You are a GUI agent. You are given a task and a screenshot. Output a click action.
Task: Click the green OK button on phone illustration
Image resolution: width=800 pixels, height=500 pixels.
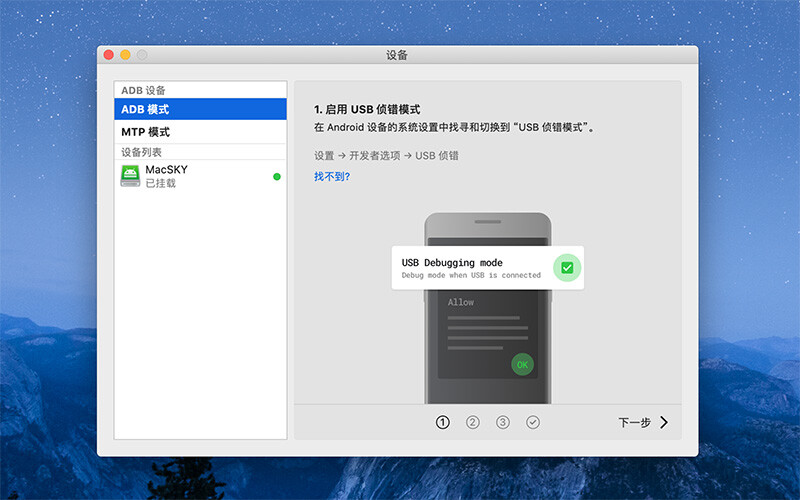pos(522,364)
